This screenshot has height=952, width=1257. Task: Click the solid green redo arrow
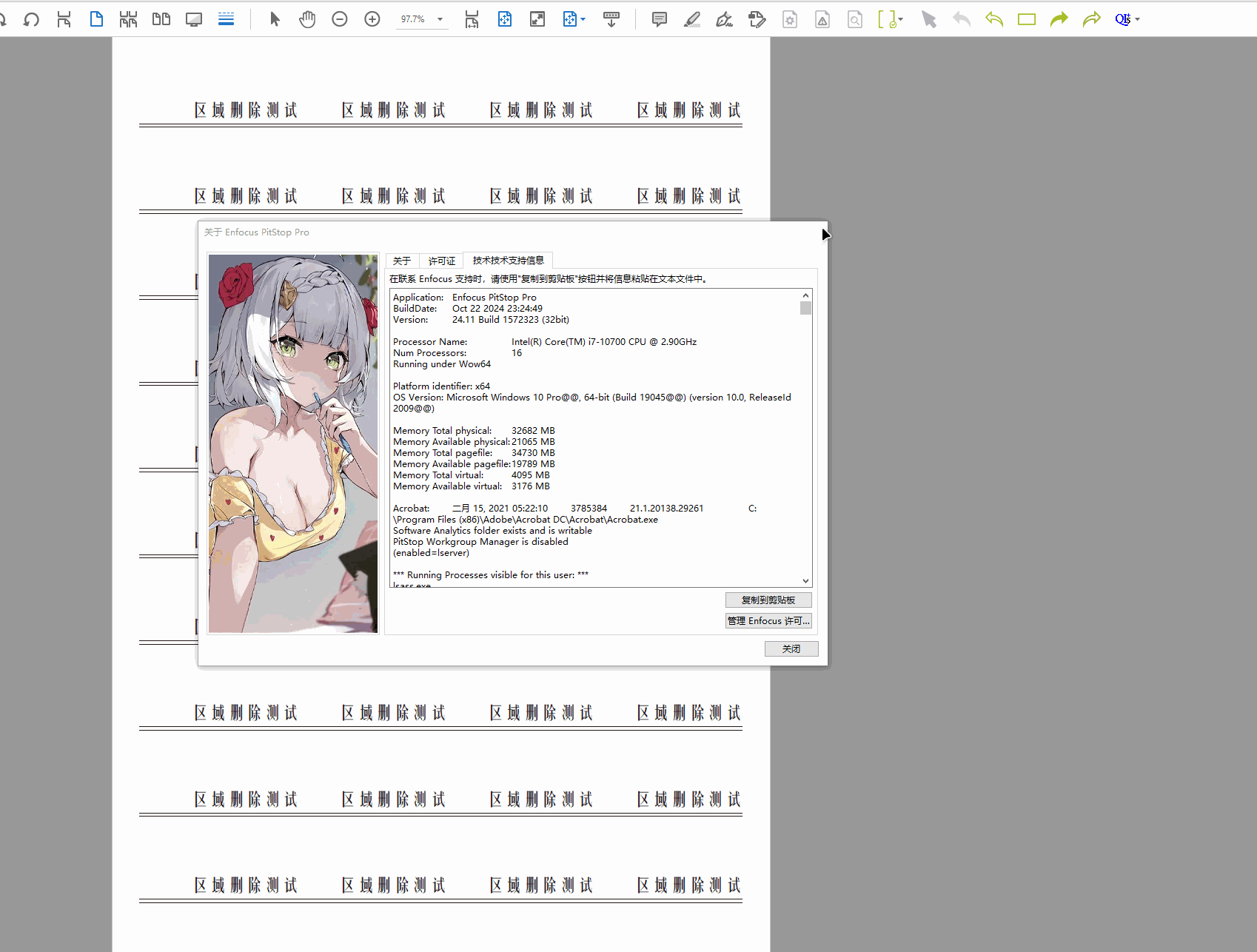(x=1059, y=19)
